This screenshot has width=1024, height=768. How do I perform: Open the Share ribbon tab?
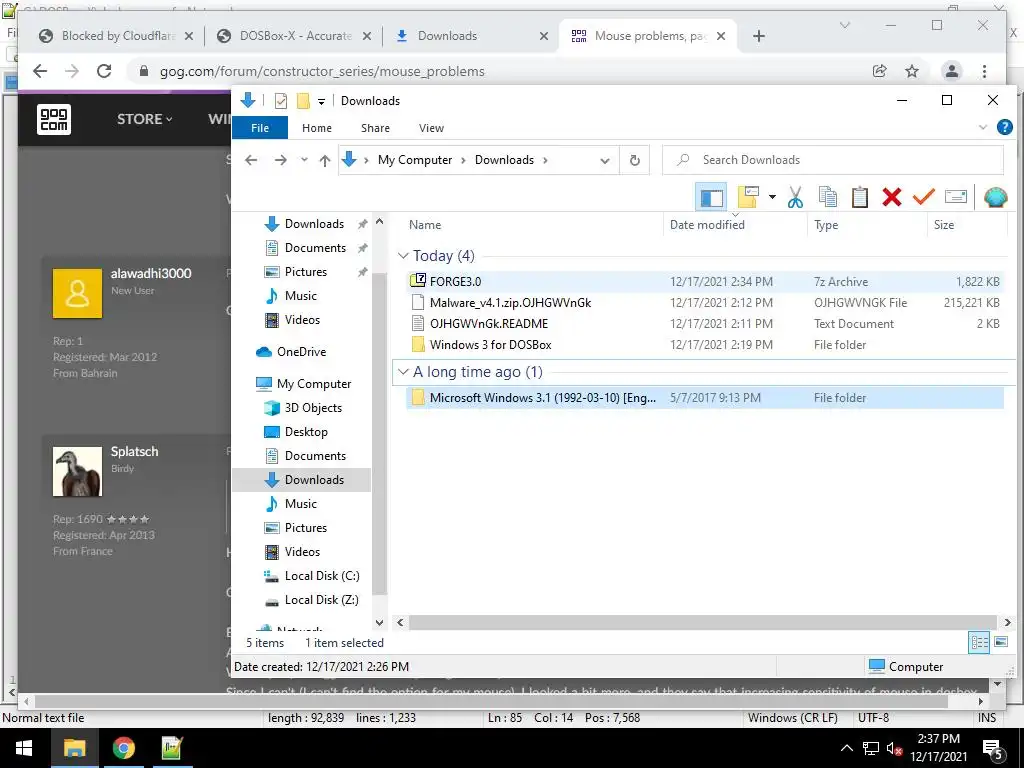[x=376, y=128]
